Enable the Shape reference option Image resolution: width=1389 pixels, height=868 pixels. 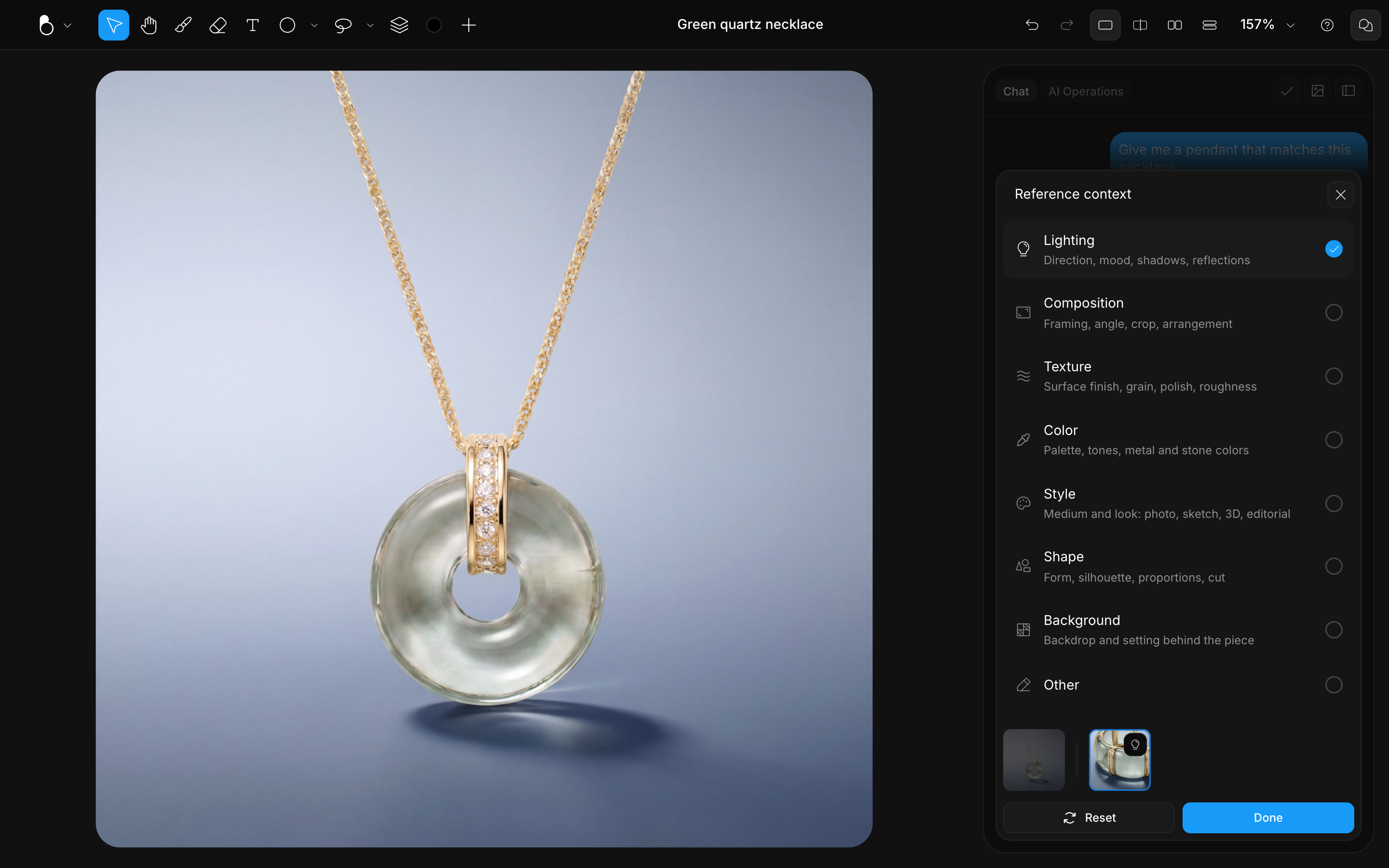[1334, 567]
